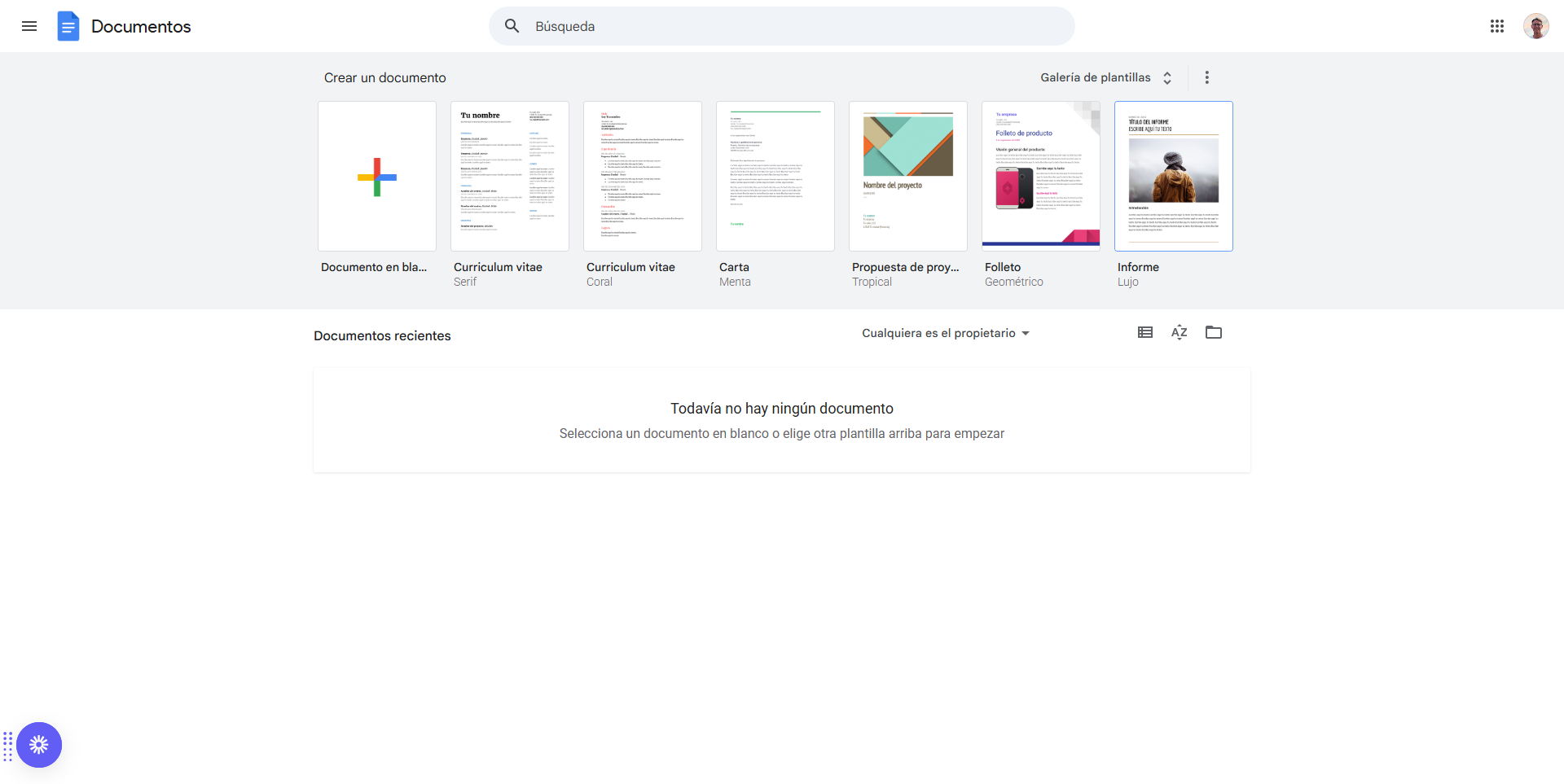This screenshot has width=1564, height=784.
Task: Expand the Galería de plantillas
Action: [1105, 77]
